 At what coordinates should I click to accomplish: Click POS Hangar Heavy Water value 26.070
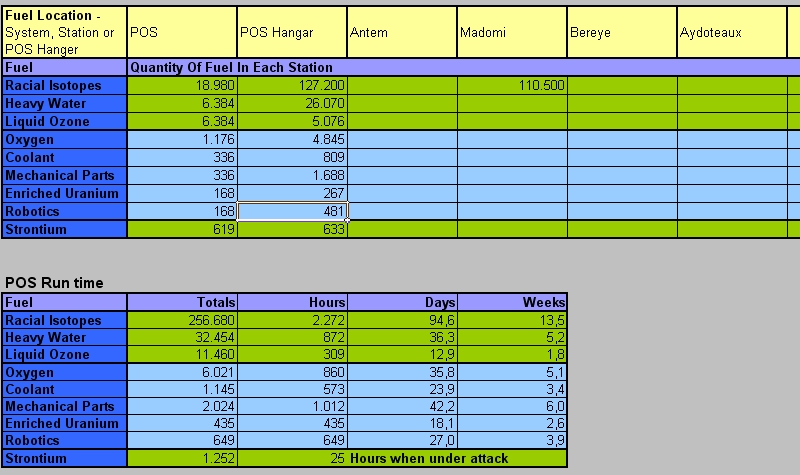292,104
